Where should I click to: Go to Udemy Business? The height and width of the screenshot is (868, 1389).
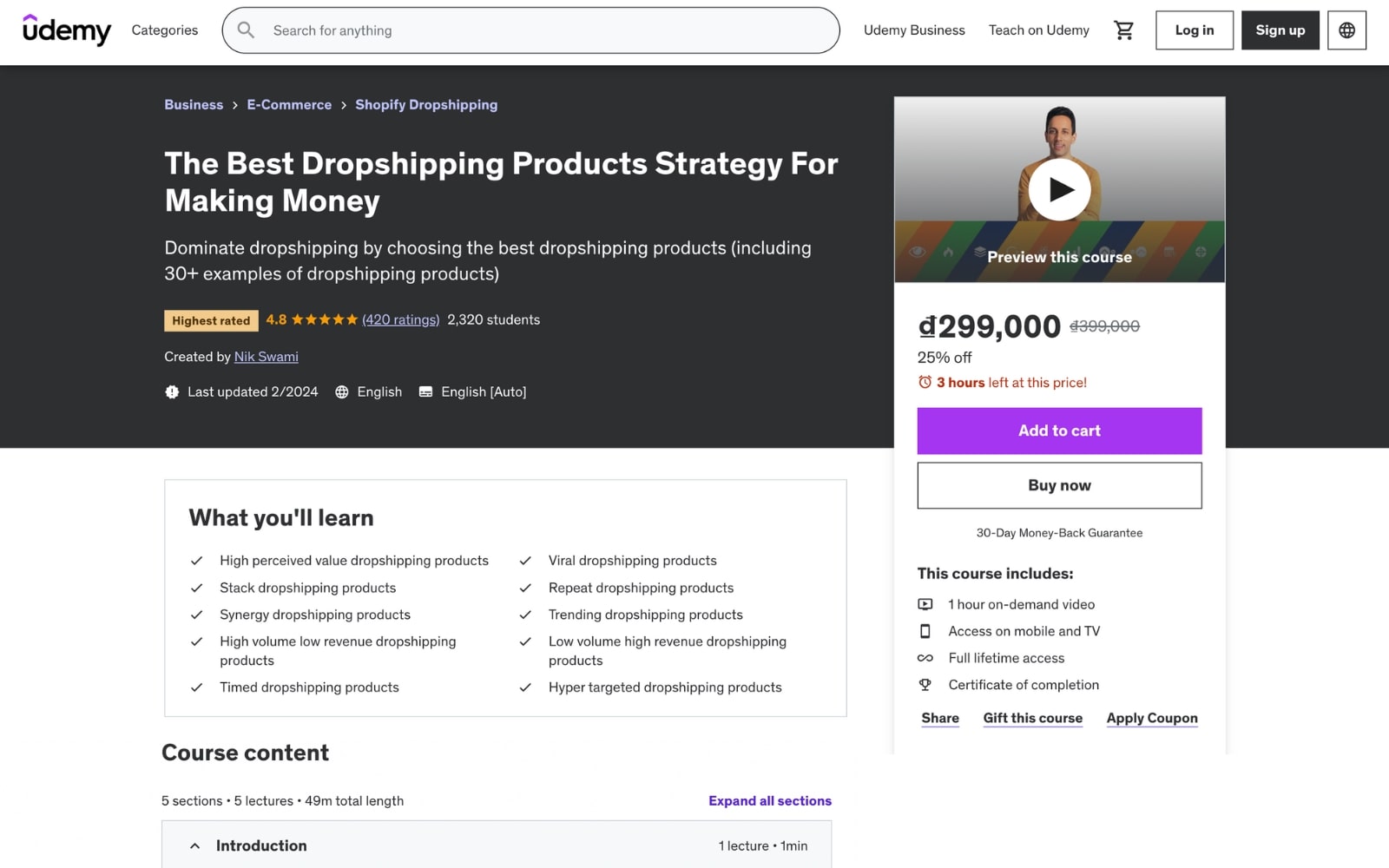914,30
